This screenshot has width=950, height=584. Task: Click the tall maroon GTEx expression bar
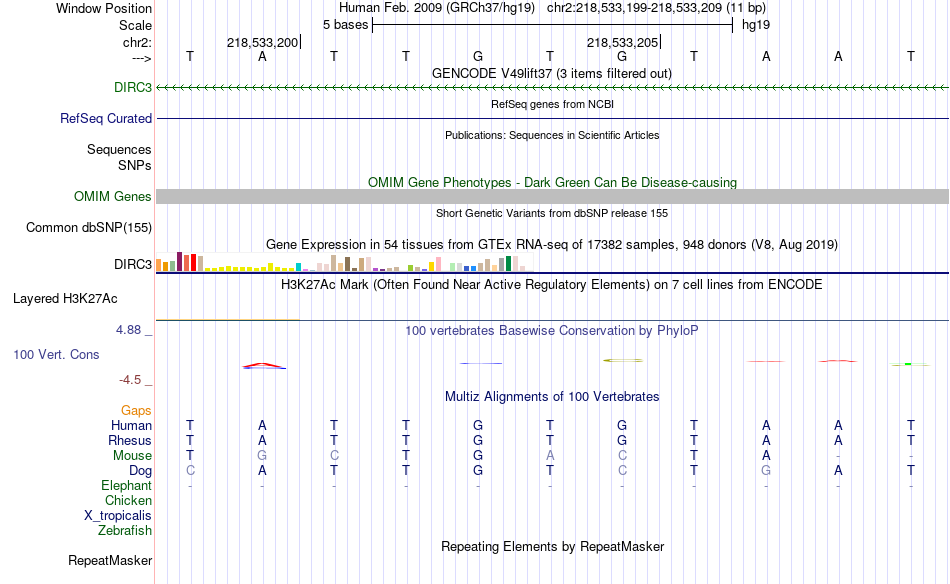click(x=179, y=261)
